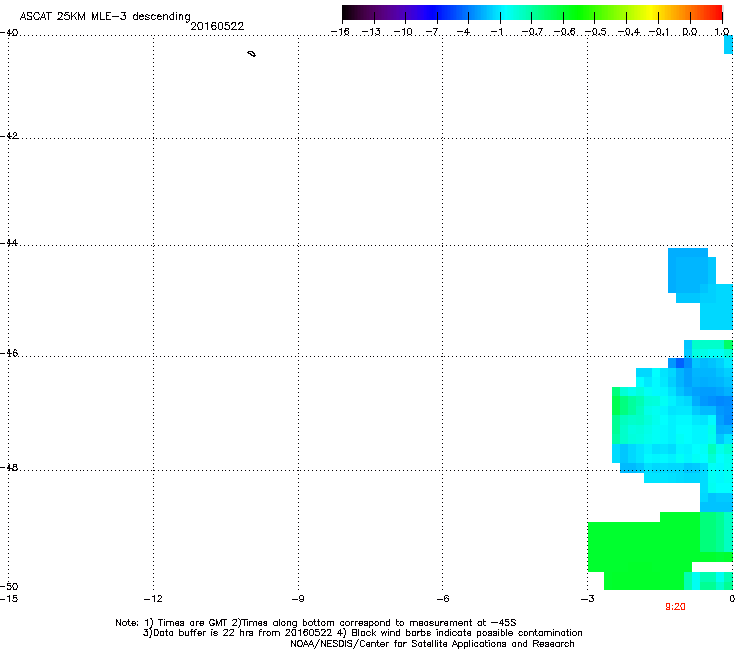Click the '-9' longitude axis label
Screen dimensions: 740x650
(x=297, y=599)
